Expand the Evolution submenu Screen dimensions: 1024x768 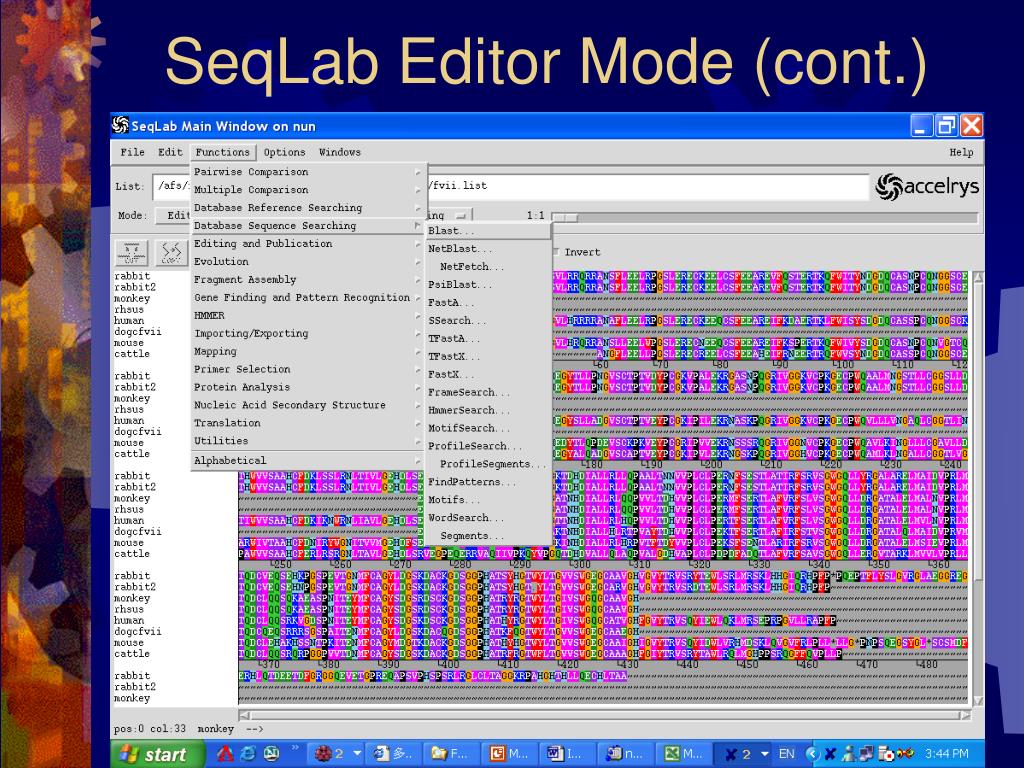pyautogui.click(x=308, y=261)
